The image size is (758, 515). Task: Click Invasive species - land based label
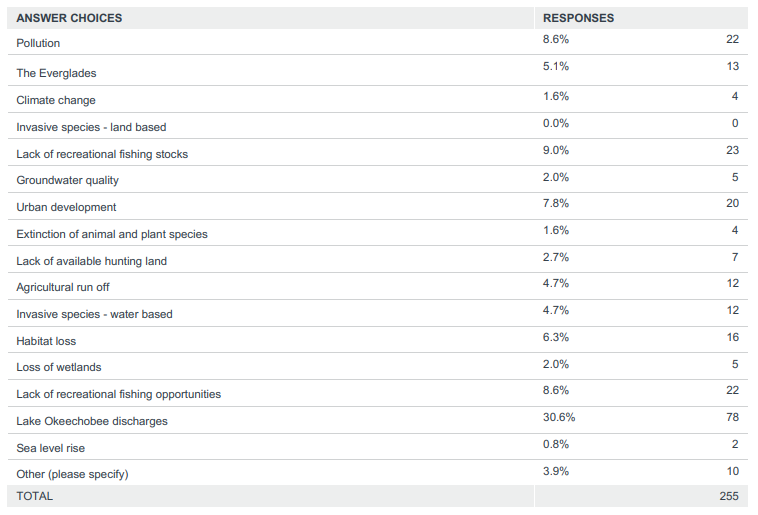click(91, 127)
